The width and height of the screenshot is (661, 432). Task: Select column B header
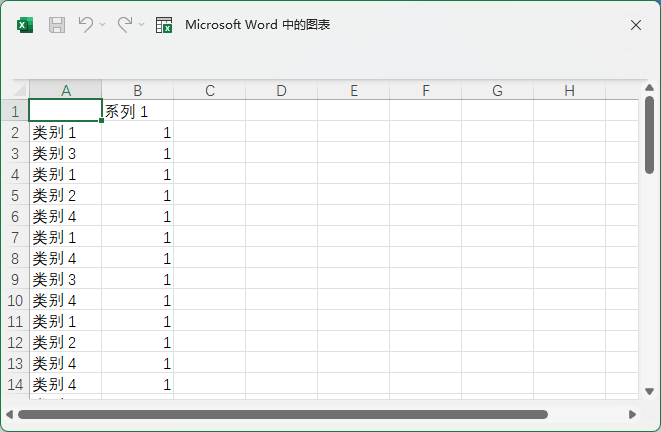[138, 91]
